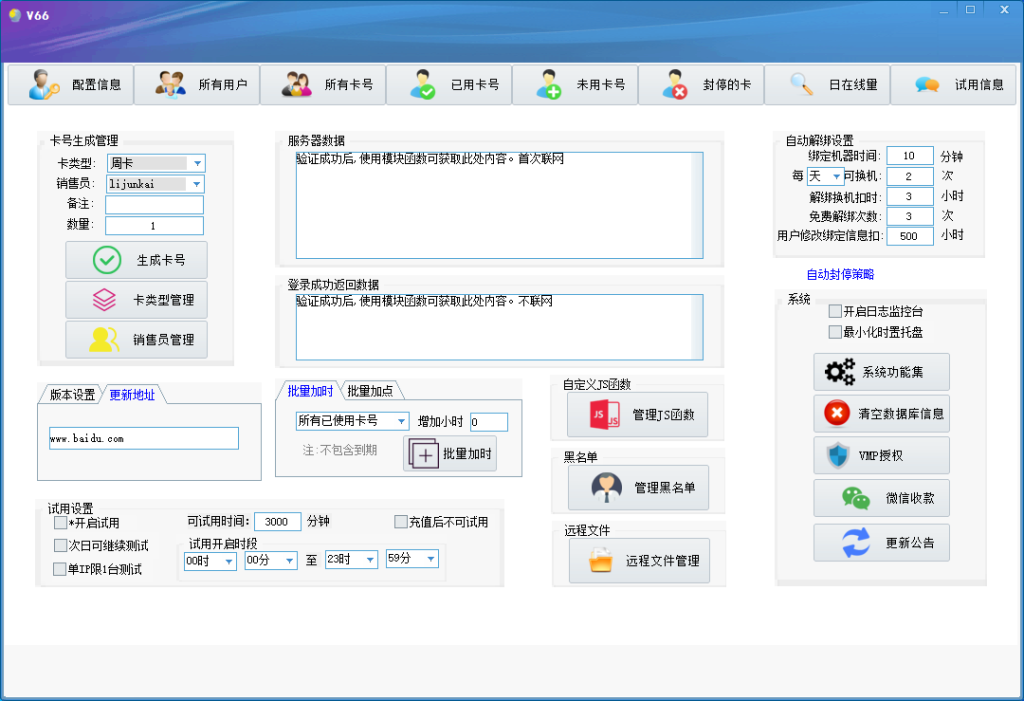Click the 配置信息 toolbar icon

click(x=71, y=85)
